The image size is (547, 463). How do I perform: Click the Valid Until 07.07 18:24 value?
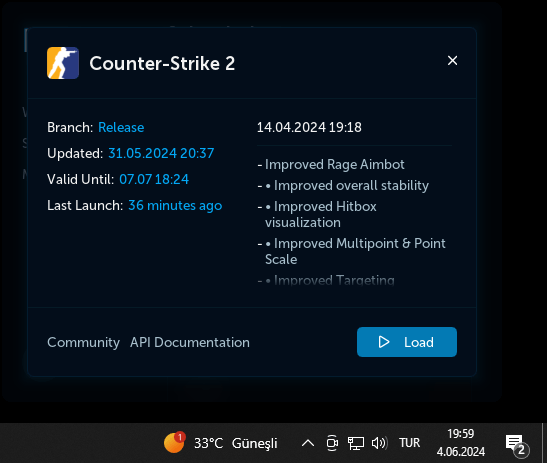[x=154, y=179]
